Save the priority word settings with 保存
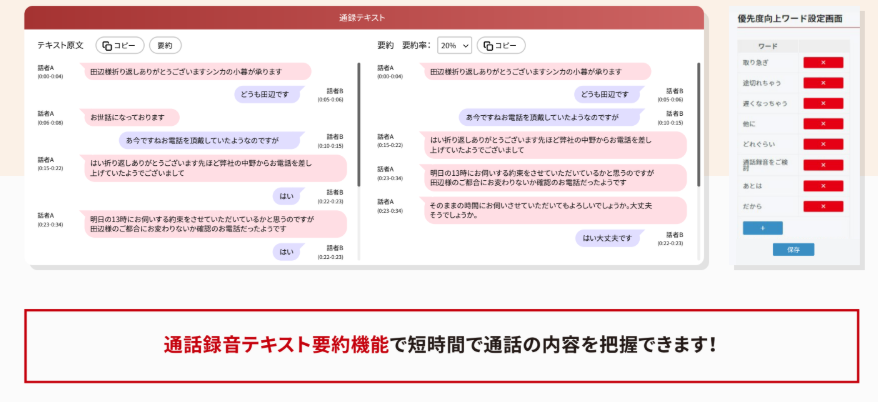This screenshot has height=402, width=878. click(x=793, y=249)
